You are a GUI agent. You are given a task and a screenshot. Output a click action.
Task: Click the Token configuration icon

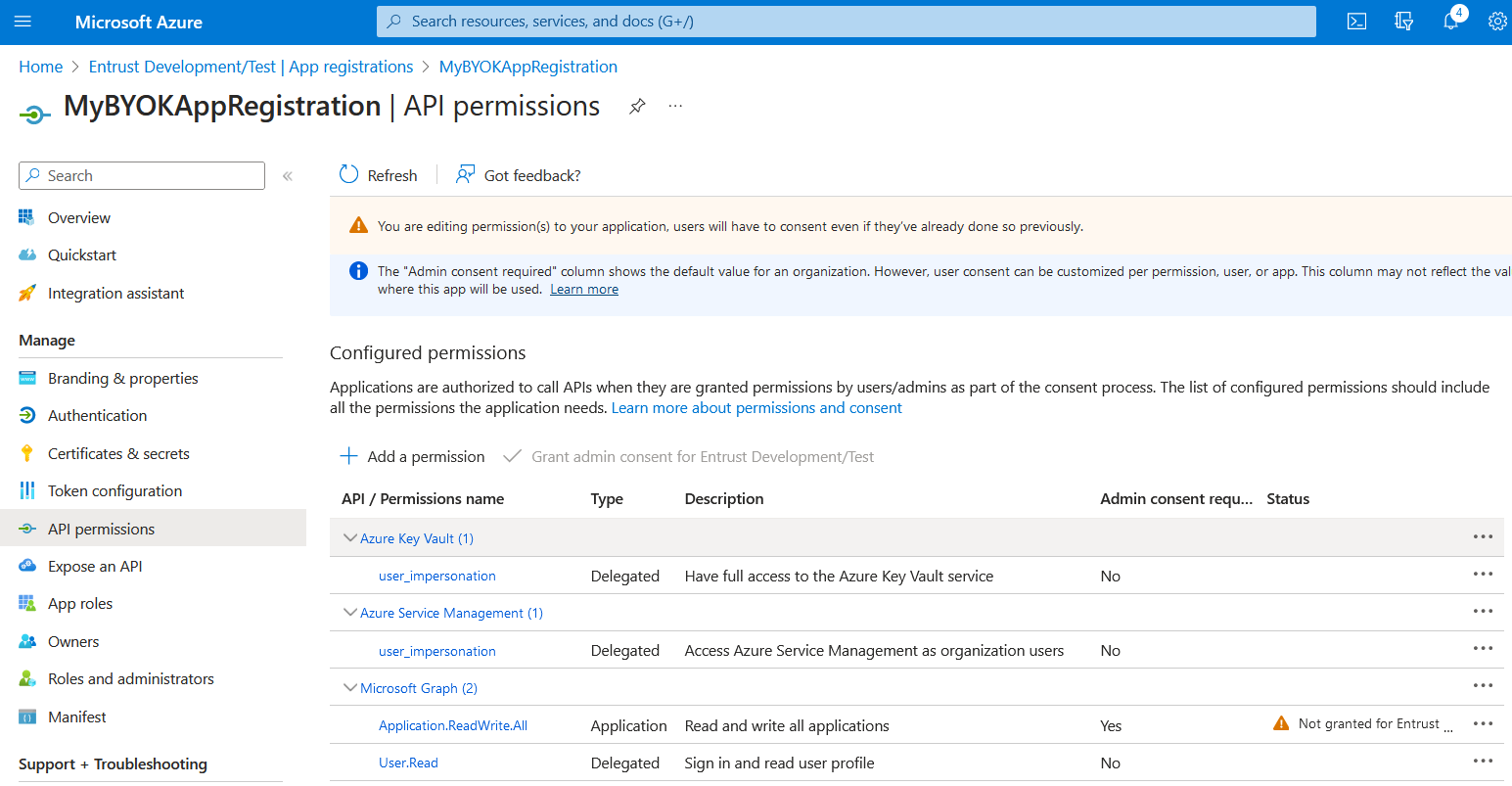(27, 490)
